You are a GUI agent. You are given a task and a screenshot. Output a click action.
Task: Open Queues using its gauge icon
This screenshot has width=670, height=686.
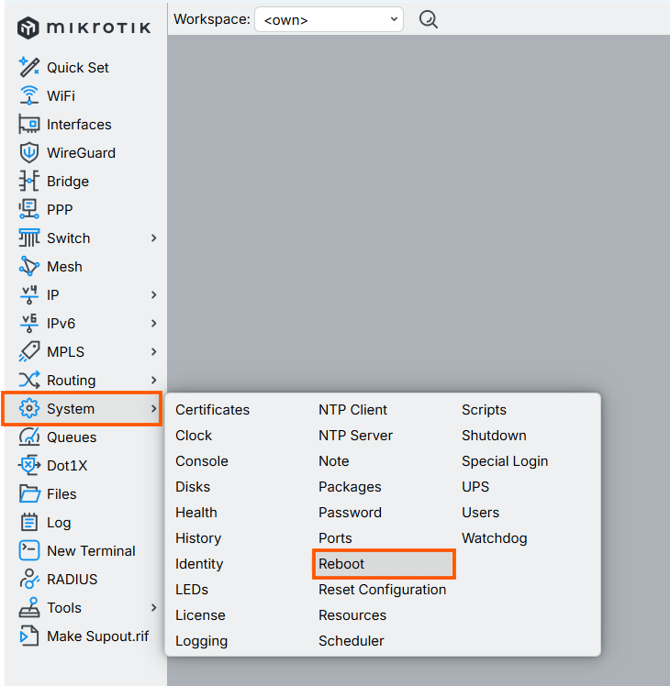[x=29, y=437]
